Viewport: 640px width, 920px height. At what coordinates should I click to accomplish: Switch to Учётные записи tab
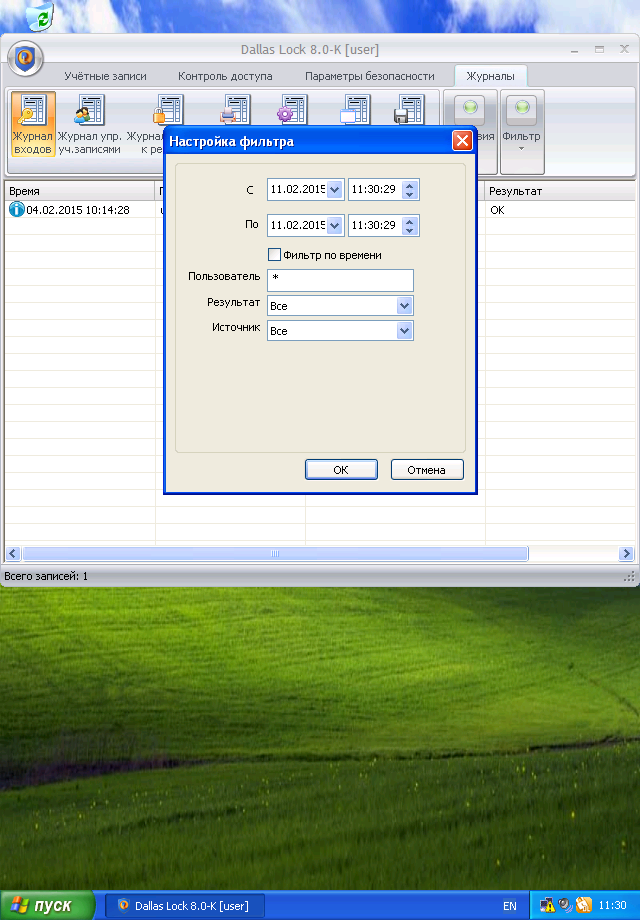tap(106, 76)
